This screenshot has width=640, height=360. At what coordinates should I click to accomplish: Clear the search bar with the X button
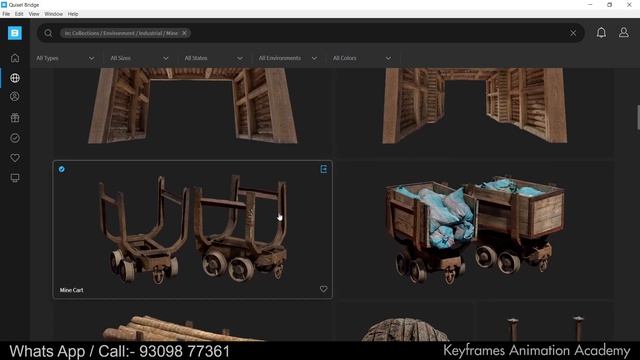(x=573, y=33)
